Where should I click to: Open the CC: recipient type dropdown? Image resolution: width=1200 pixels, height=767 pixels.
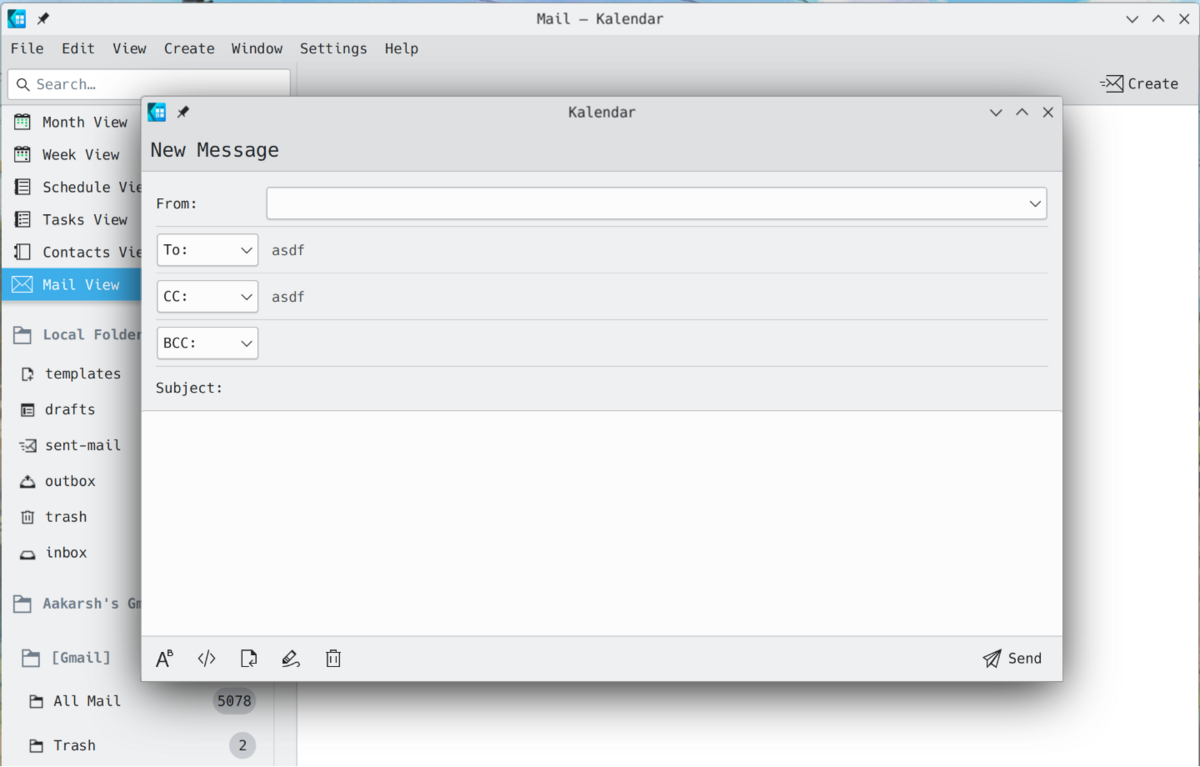208,297
